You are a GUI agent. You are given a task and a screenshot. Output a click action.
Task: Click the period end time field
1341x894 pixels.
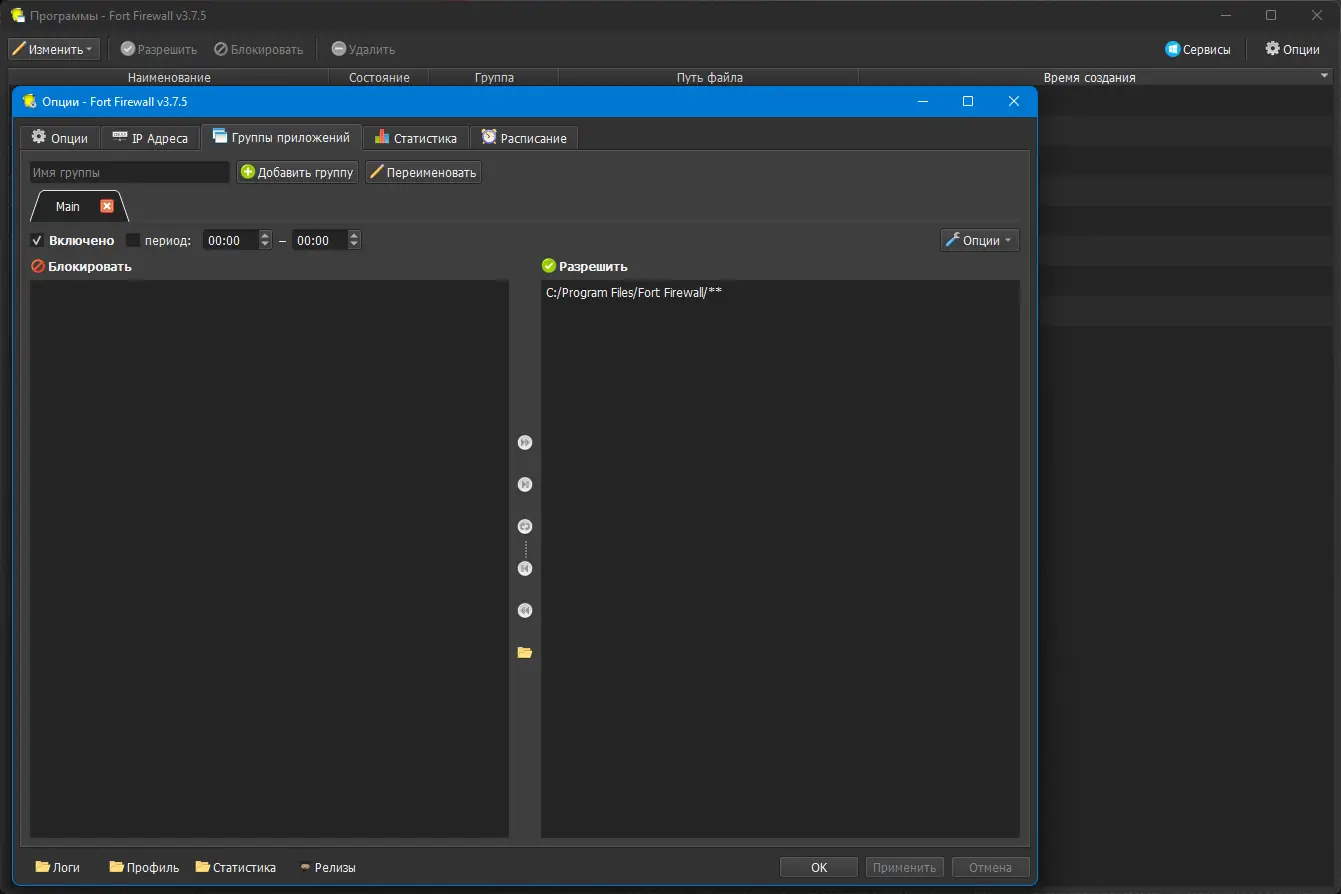click(x=320, y=240)
